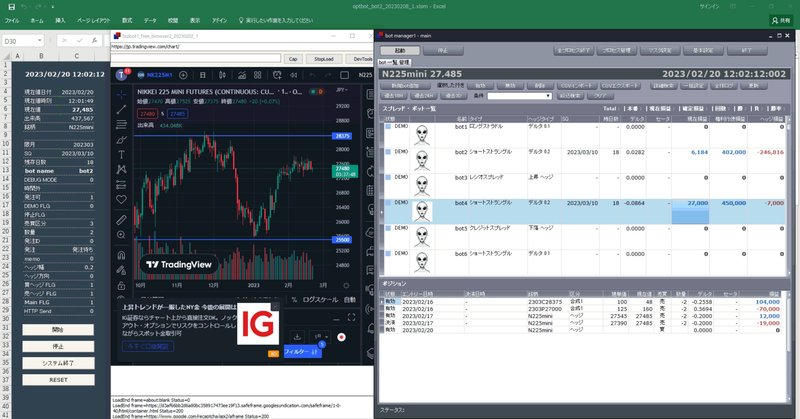Click the bot4 alien avatar thumbnail

(x=422, y=212)
